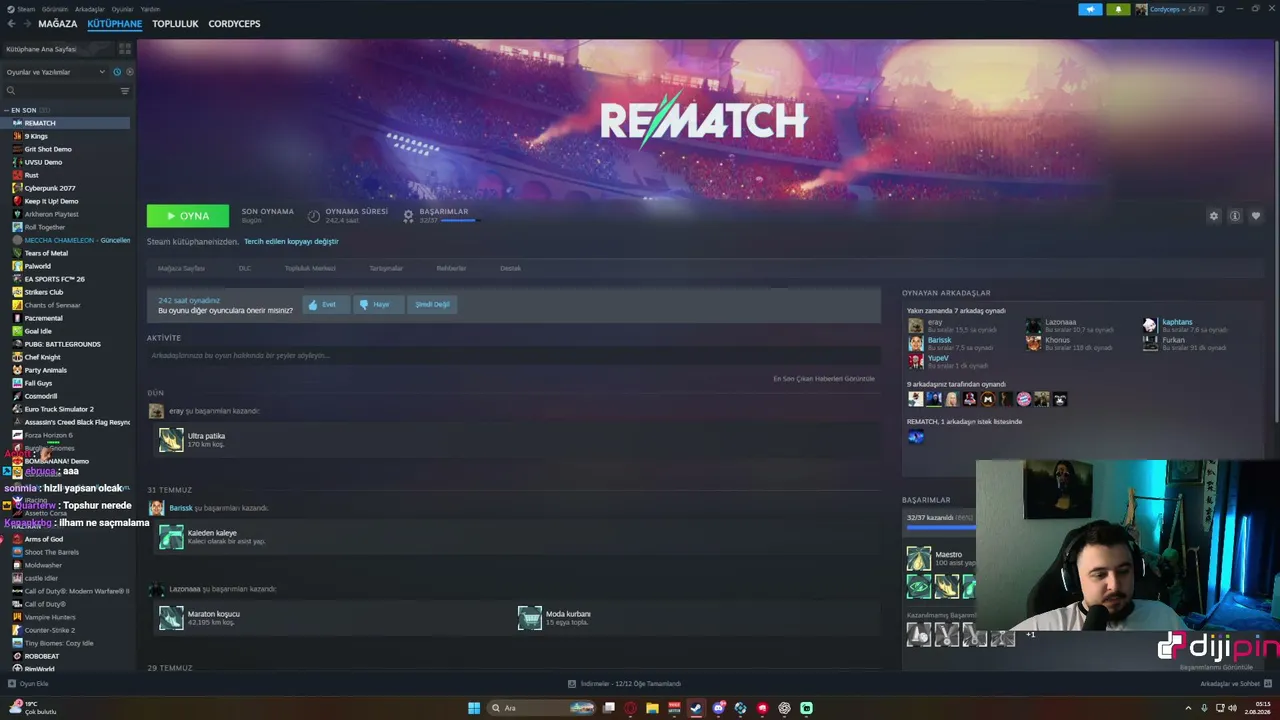Viewport: 1280px width, 720px height.
Task: Click the play time clock icon
Action: point(314,216)
